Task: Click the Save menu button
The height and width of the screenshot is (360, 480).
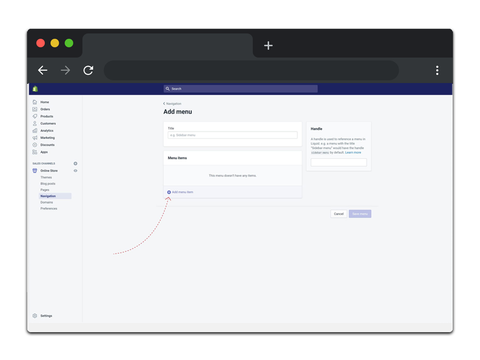Action: click(x=360, y=214)
